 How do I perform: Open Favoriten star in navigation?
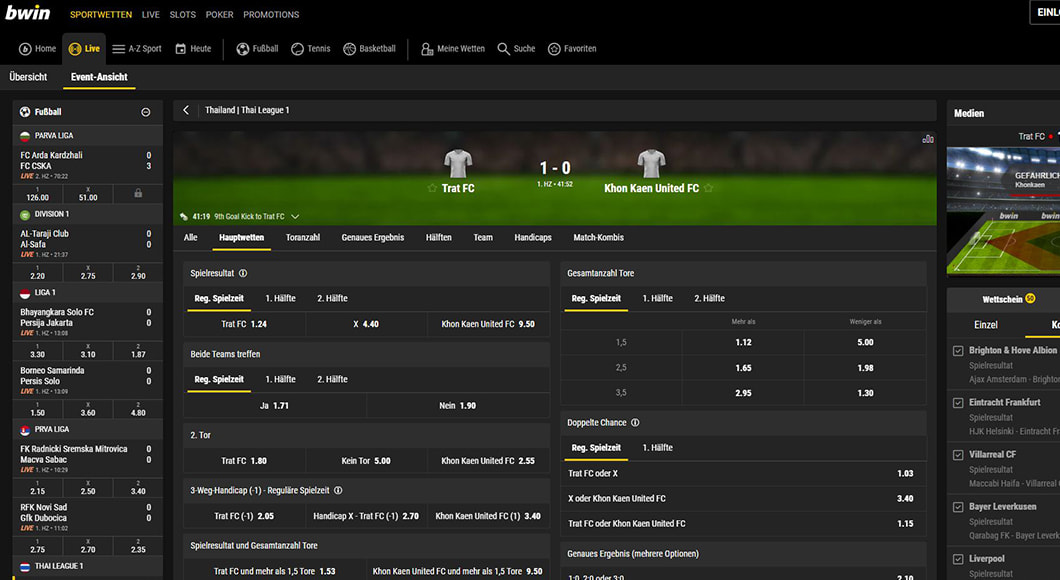tap(554, 49)
